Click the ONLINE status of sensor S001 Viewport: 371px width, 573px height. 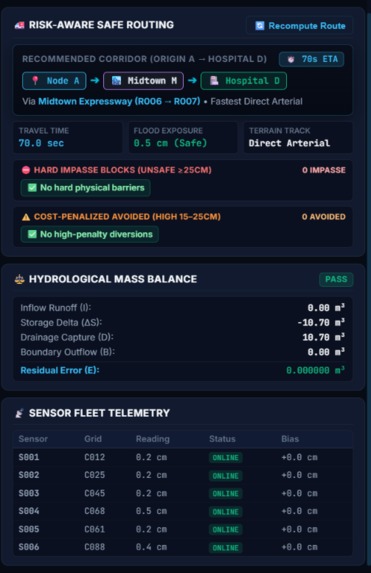[226, 458]
